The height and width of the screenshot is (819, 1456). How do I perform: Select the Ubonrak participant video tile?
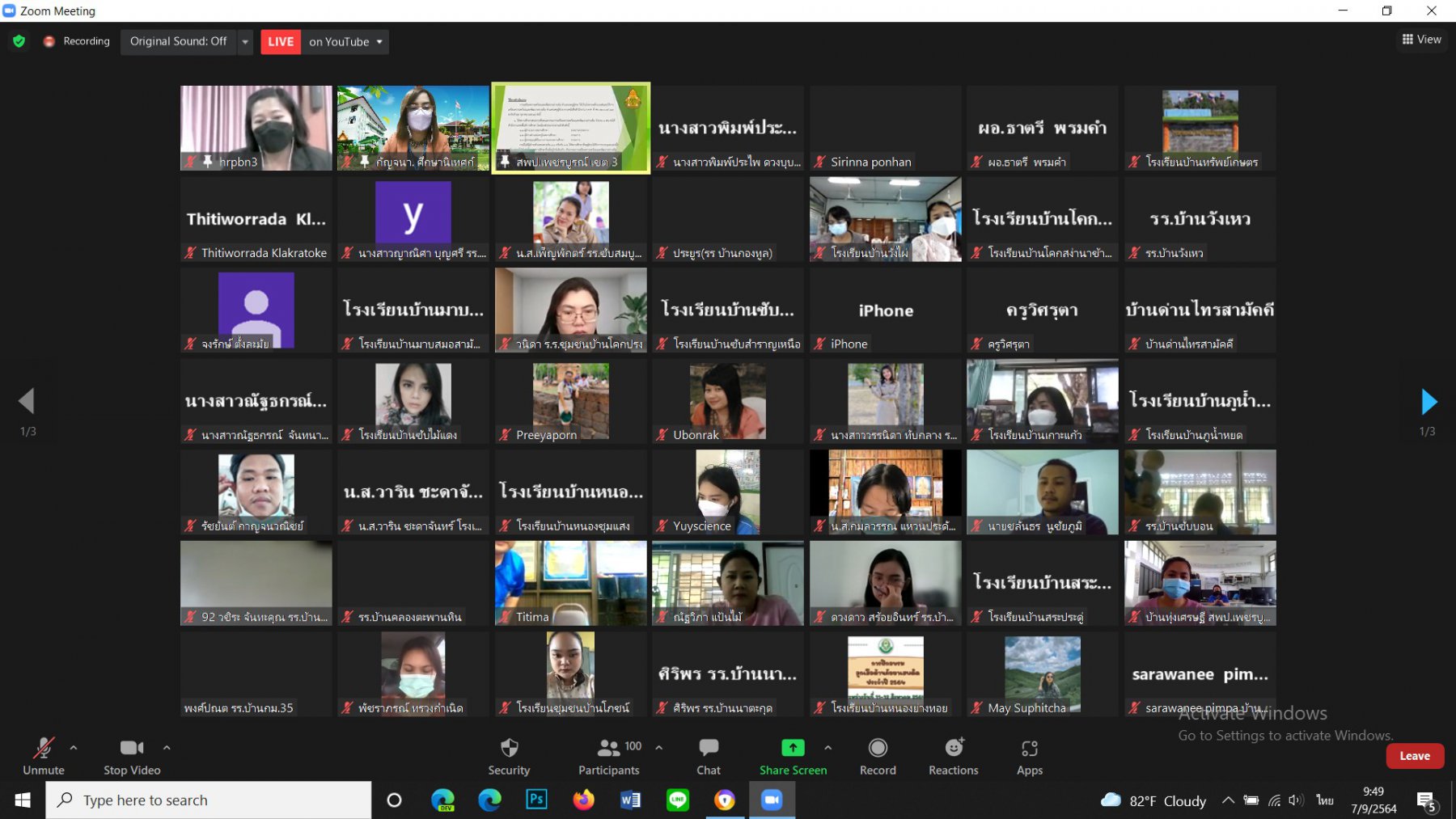coord(727,402)
